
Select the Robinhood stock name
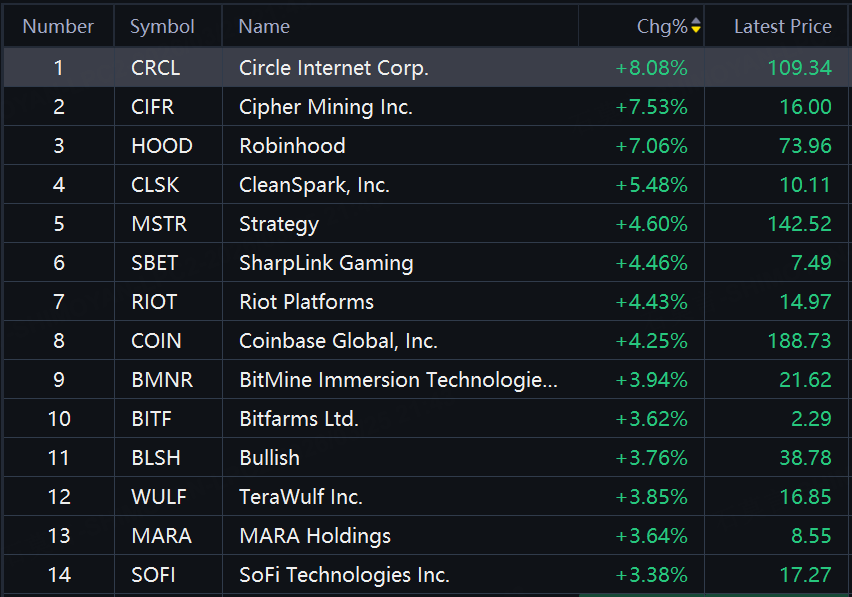[292, 146]
